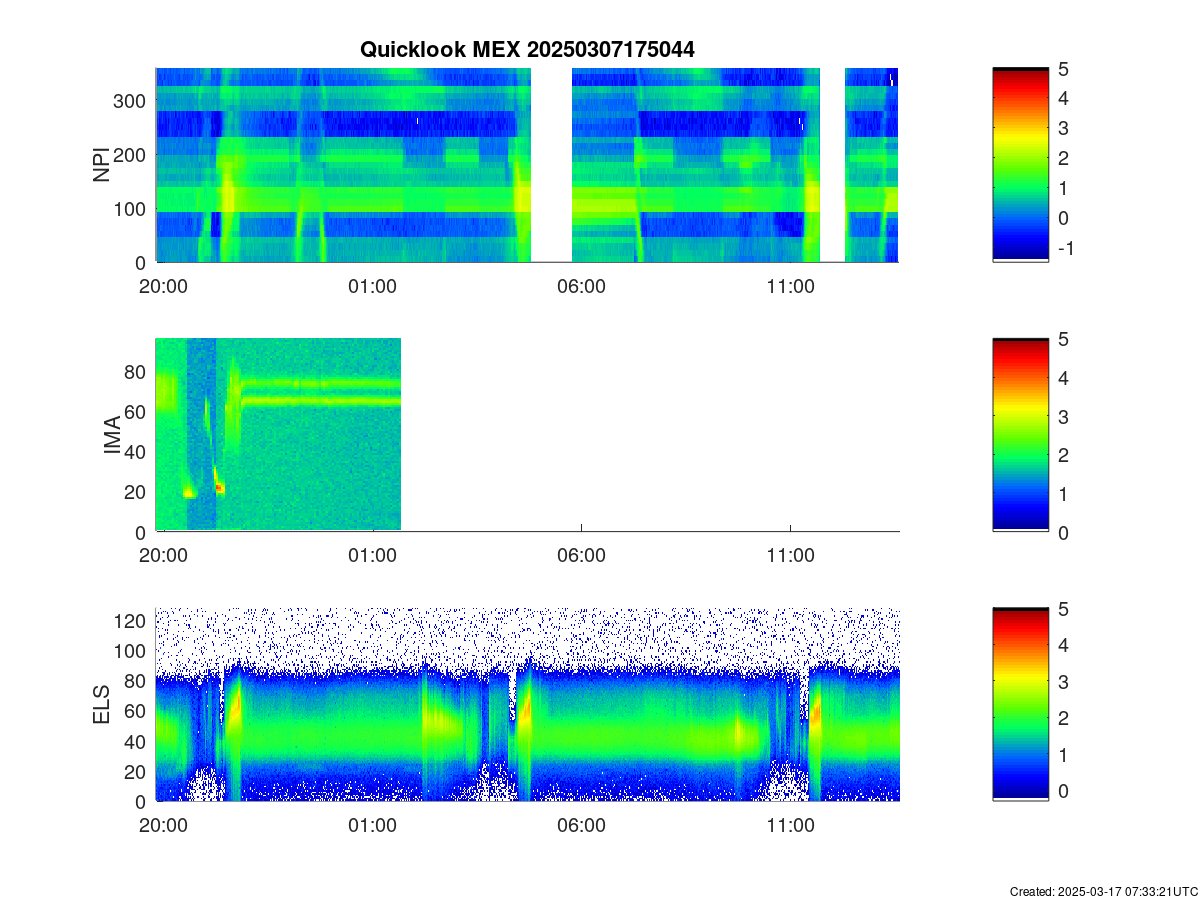Click "01:00" under the IMA plot
1200x900 pixels.
click(x=373, y=556)
